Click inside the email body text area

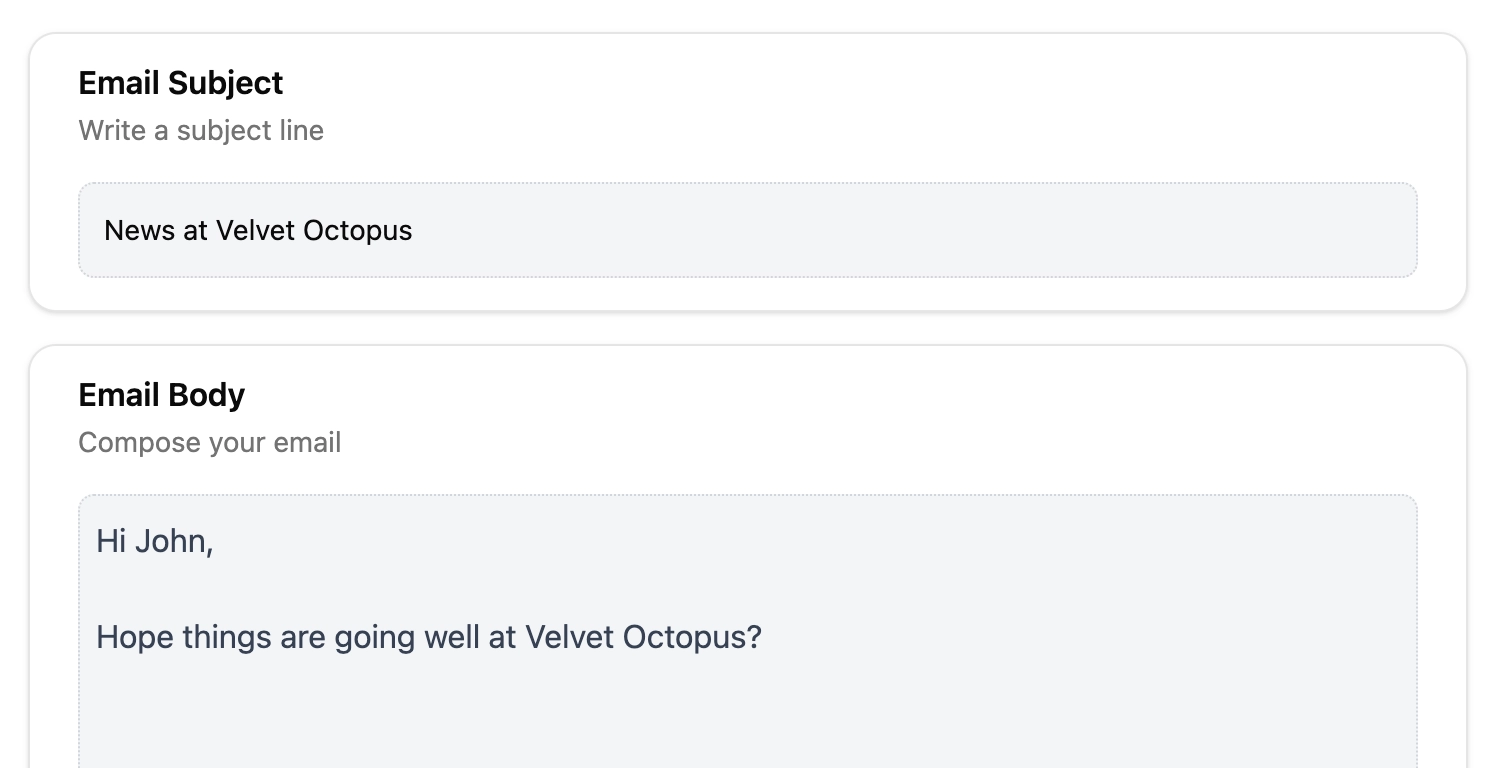tap(748, 632)
